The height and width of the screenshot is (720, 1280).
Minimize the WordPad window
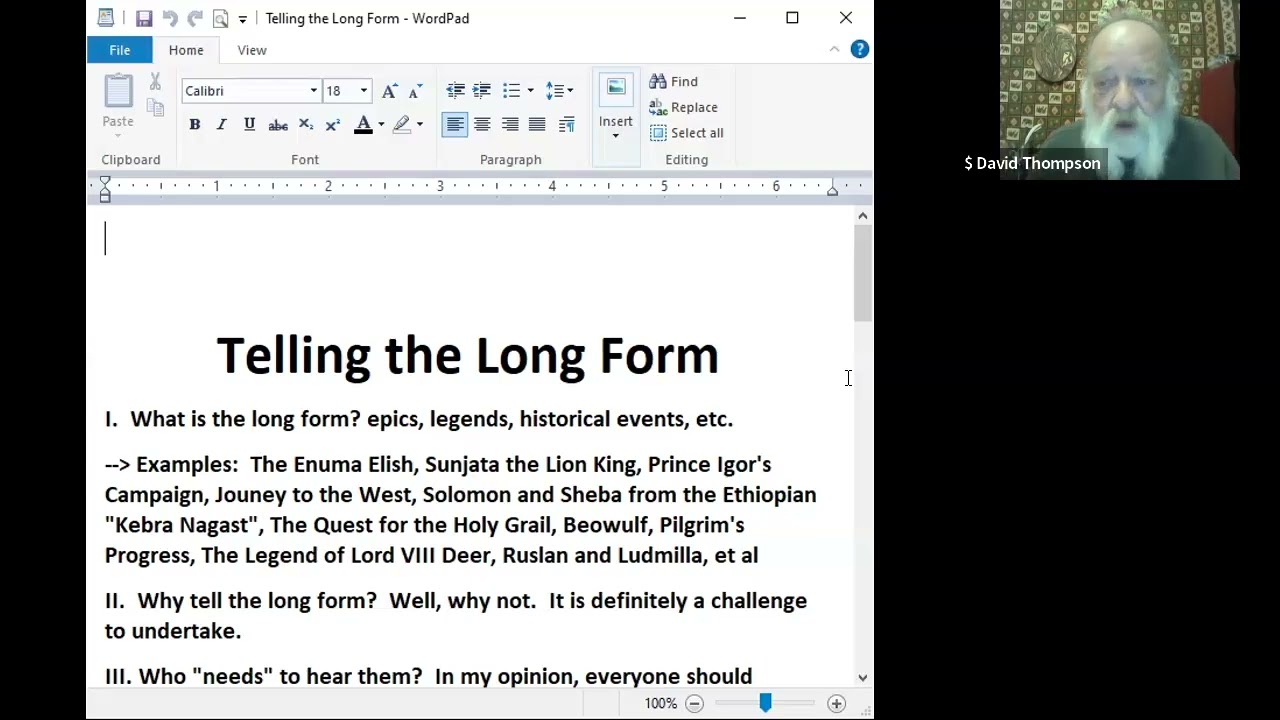pyautogui.click(x=739, y=18)
